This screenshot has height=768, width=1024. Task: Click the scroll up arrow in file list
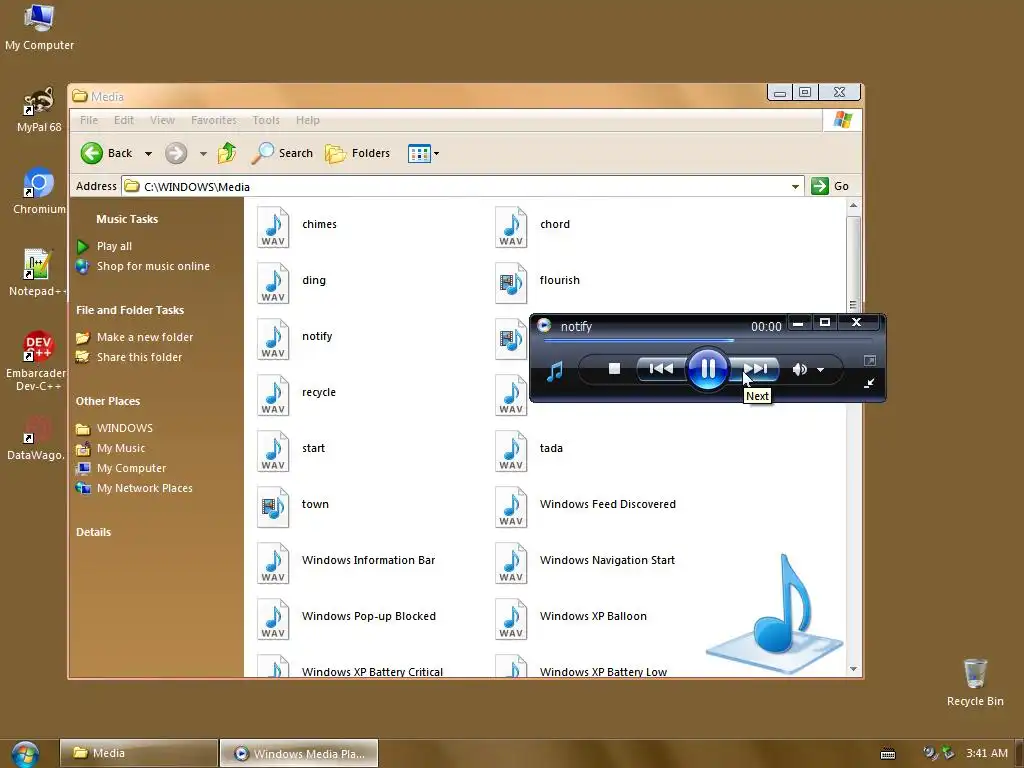(x=853, y=206)
